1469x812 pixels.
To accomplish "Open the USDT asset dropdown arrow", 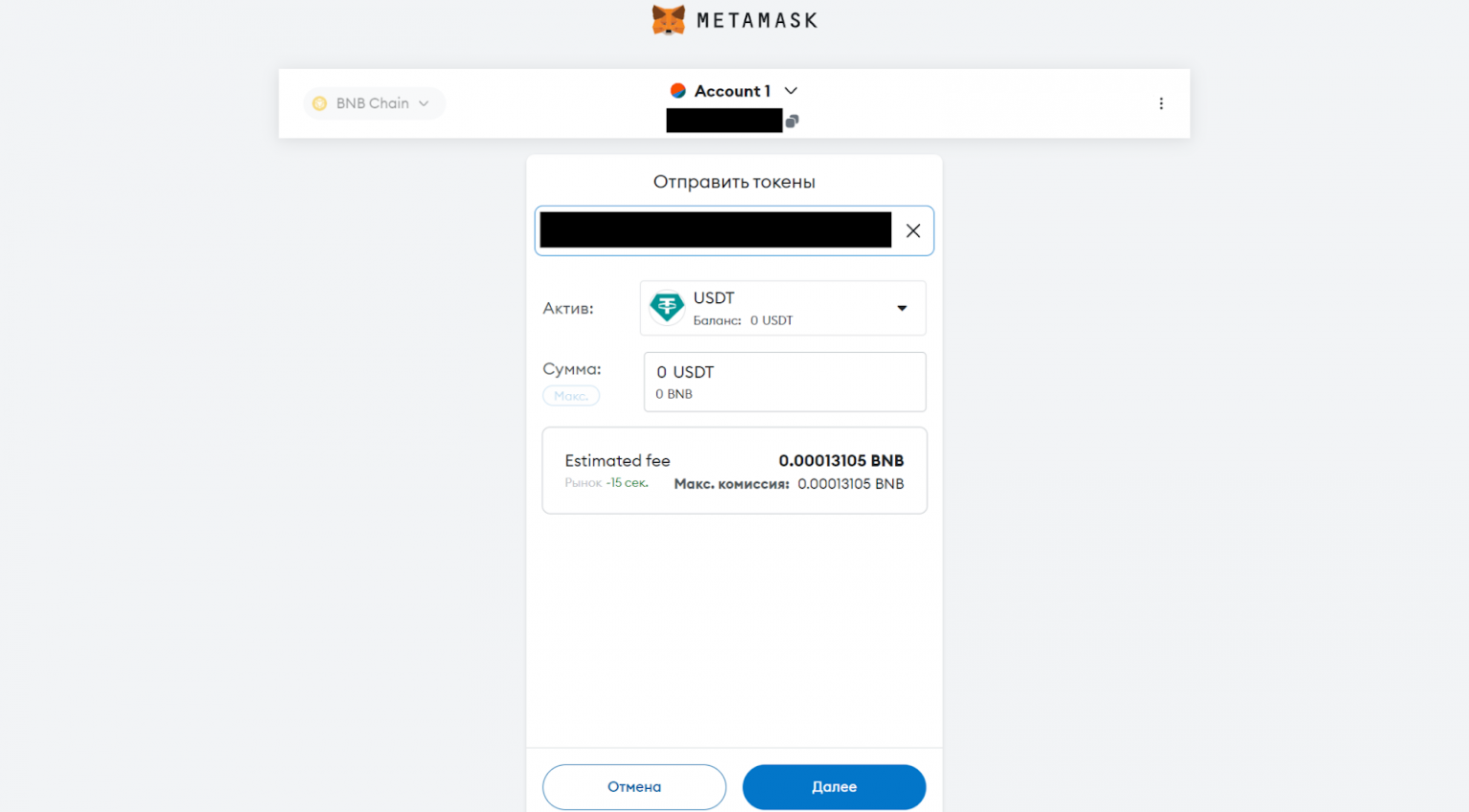I will pos(901,308).
